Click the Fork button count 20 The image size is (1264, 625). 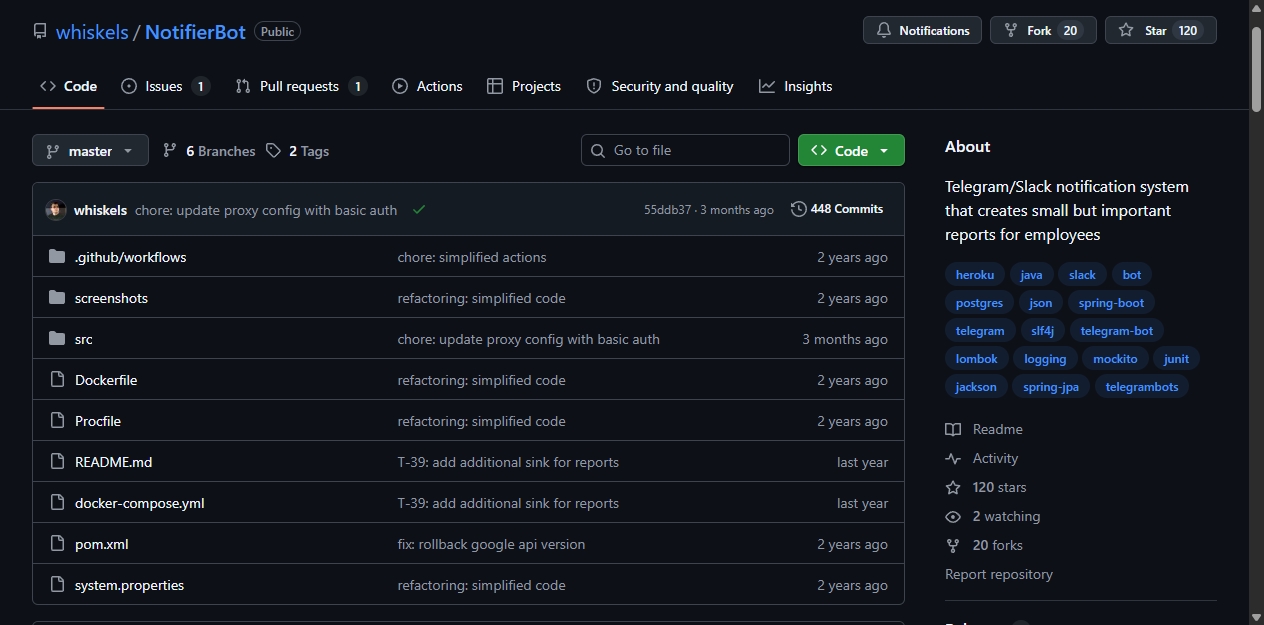(1070, 31)
